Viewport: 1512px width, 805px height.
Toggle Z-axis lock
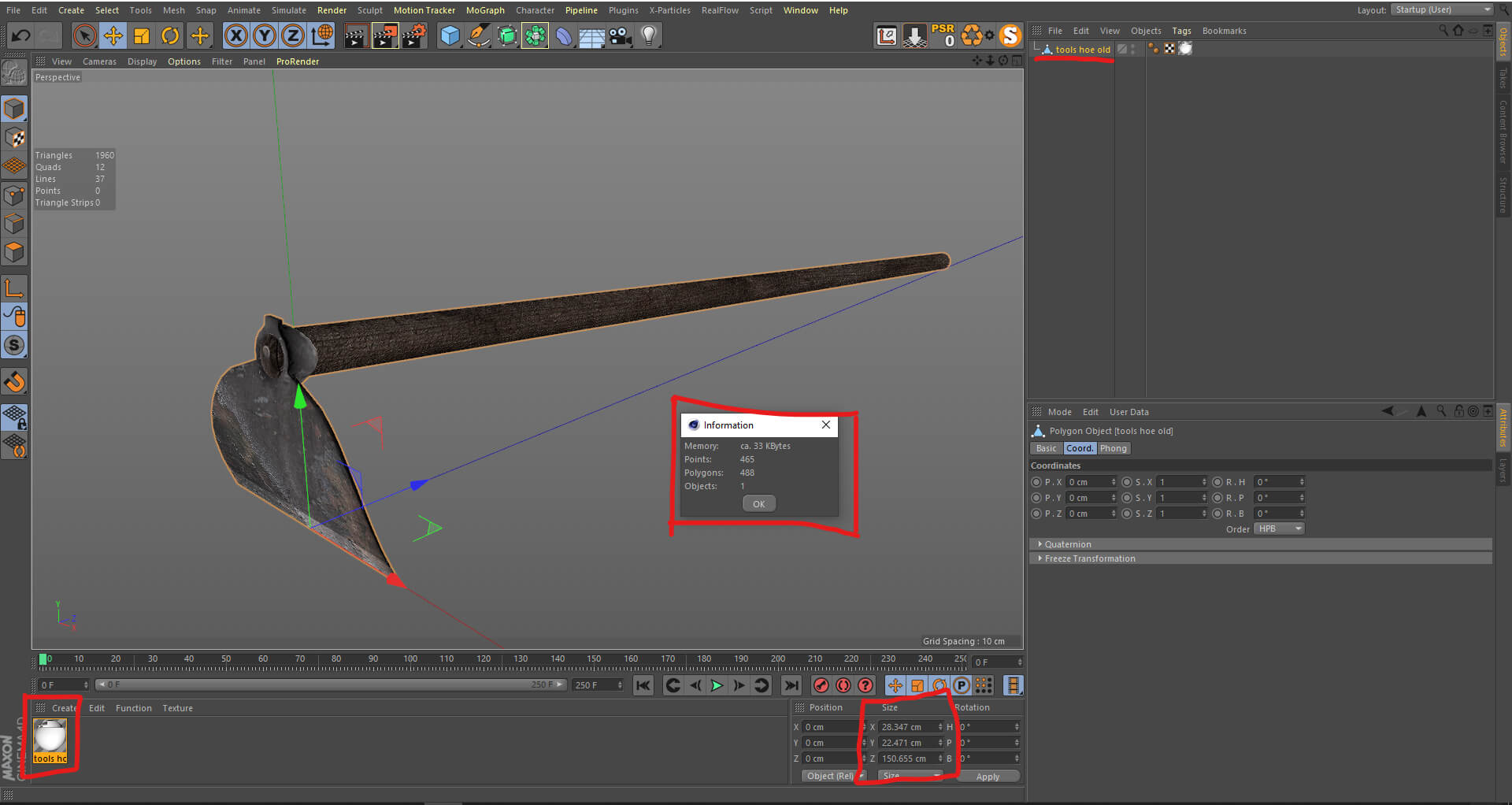click(293, 35)
